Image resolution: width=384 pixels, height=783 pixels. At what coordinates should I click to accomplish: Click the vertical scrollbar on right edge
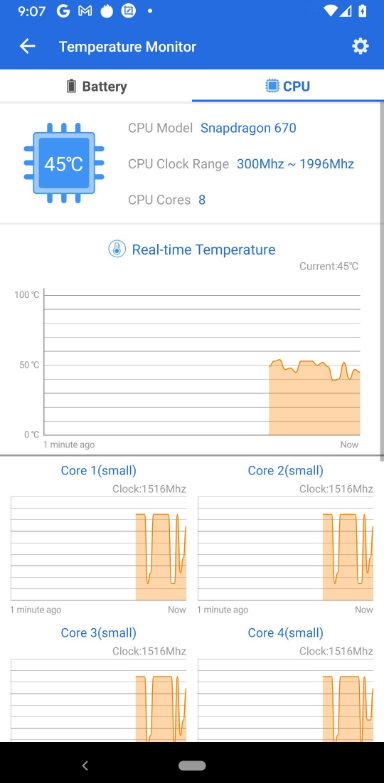[382, 280]
